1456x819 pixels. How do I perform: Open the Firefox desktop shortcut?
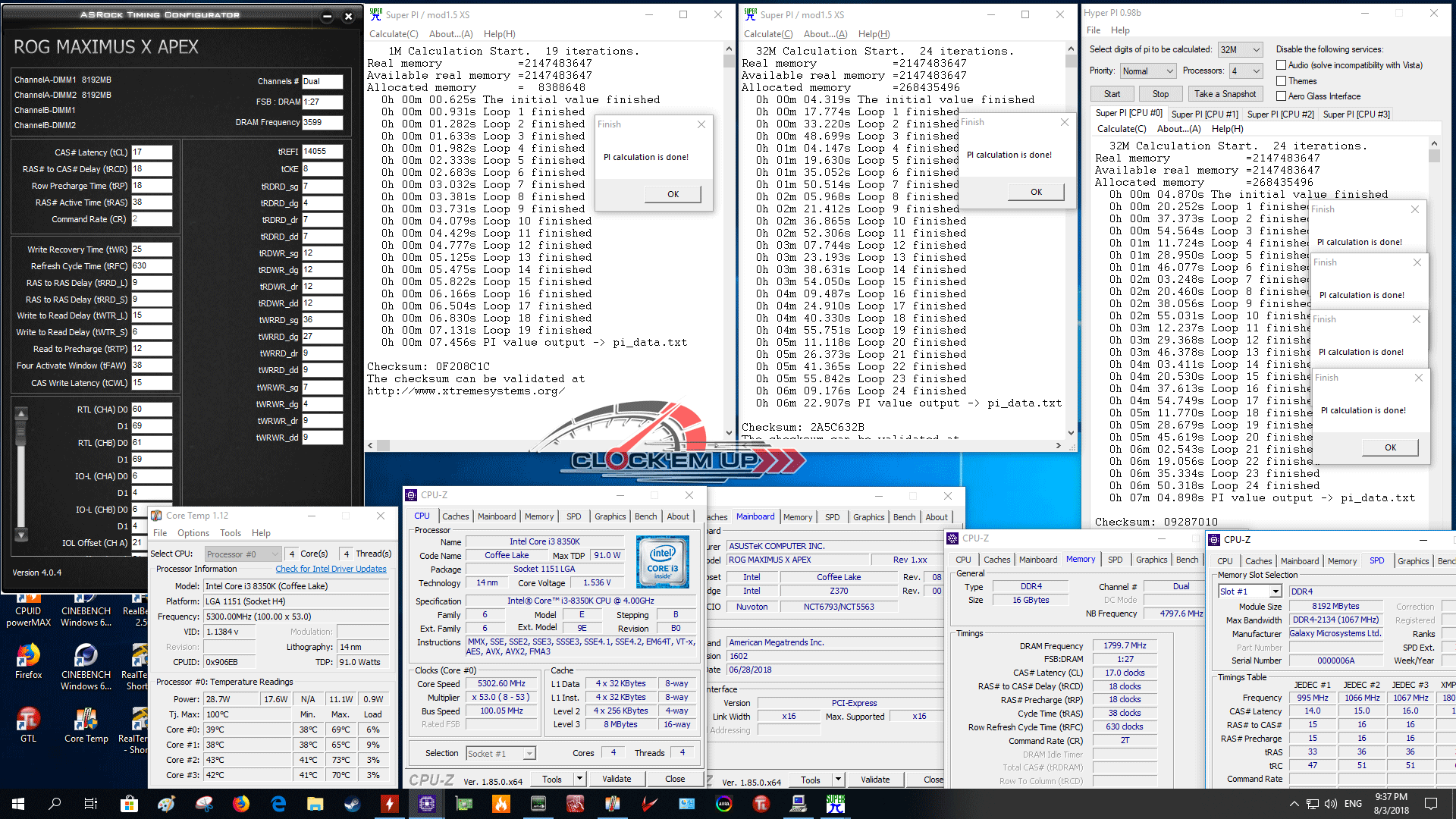point(29,661)
